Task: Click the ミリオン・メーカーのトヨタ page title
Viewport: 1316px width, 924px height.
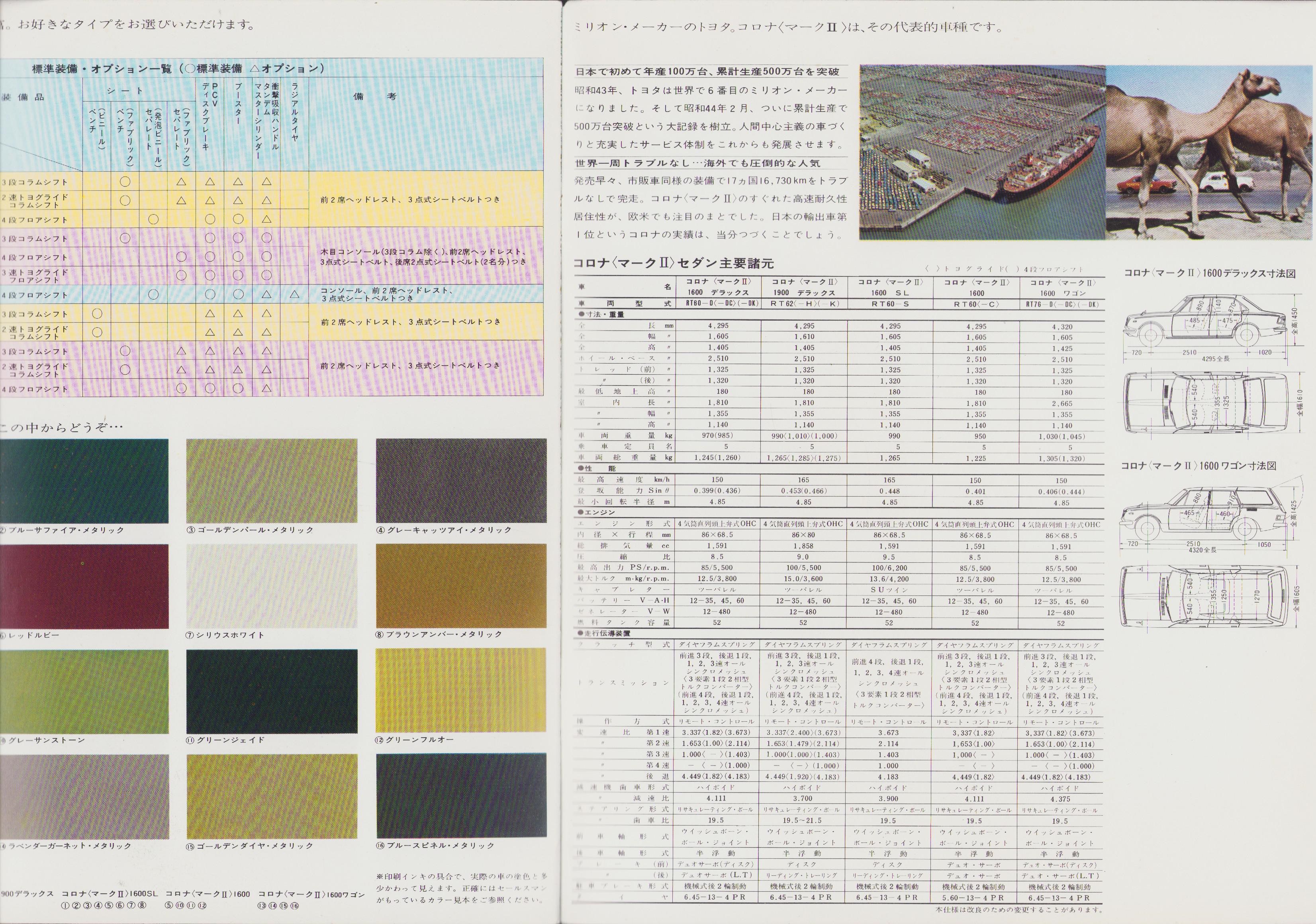Action: pyautogui.click(x=788, y=27)
